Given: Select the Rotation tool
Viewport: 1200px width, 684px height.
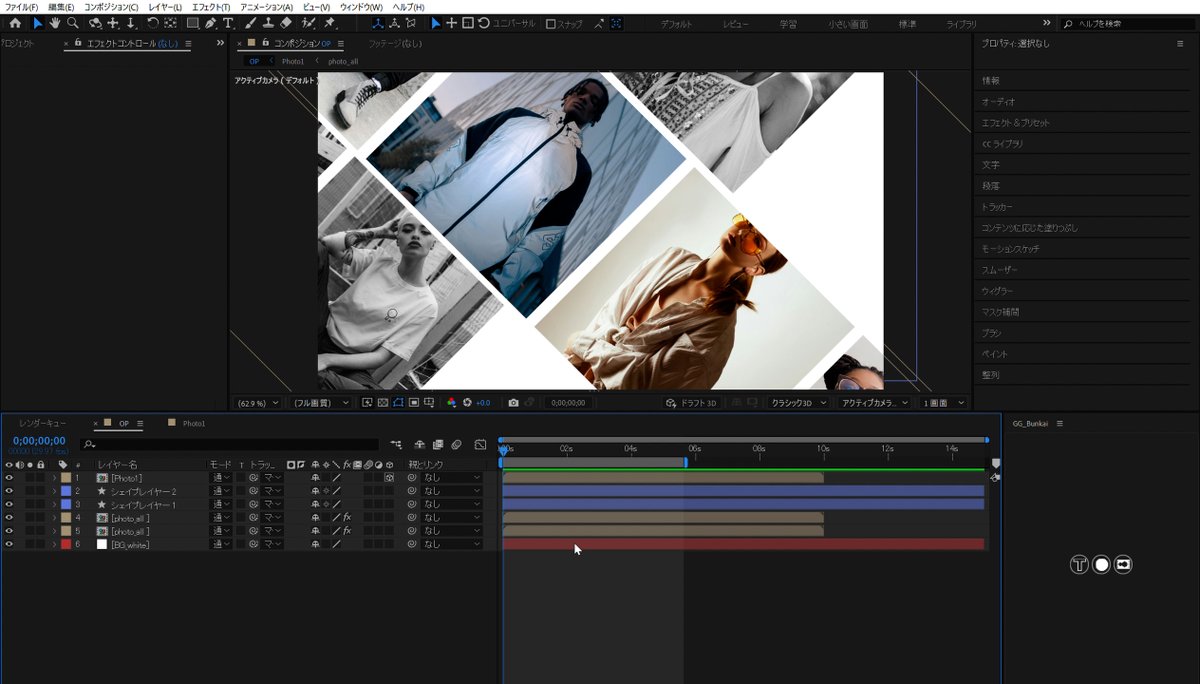Looking at the screenshot, I should click(152, 23).
